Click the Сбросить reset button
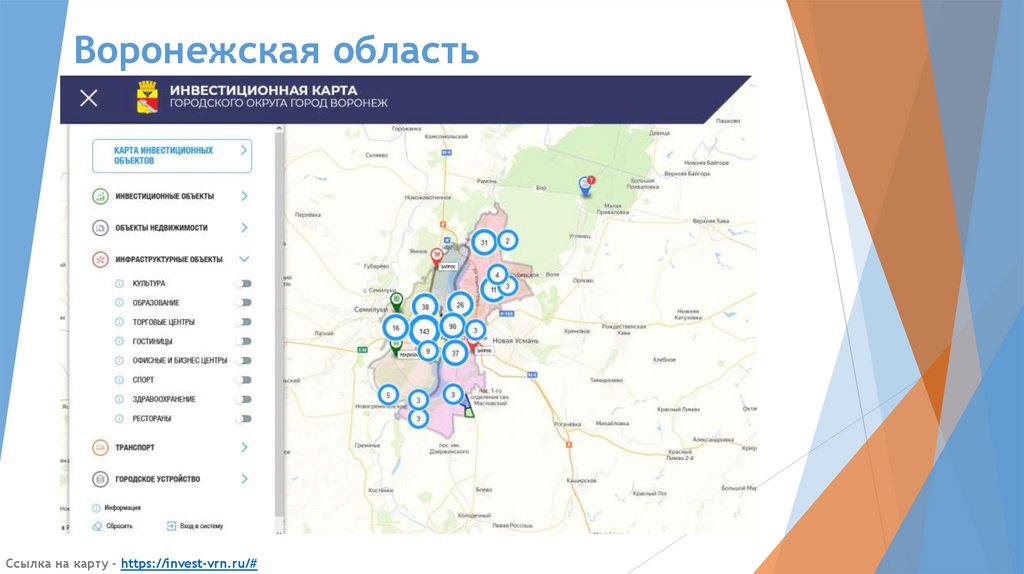The width and height of the screenshot is (1024, 574). 113,526
